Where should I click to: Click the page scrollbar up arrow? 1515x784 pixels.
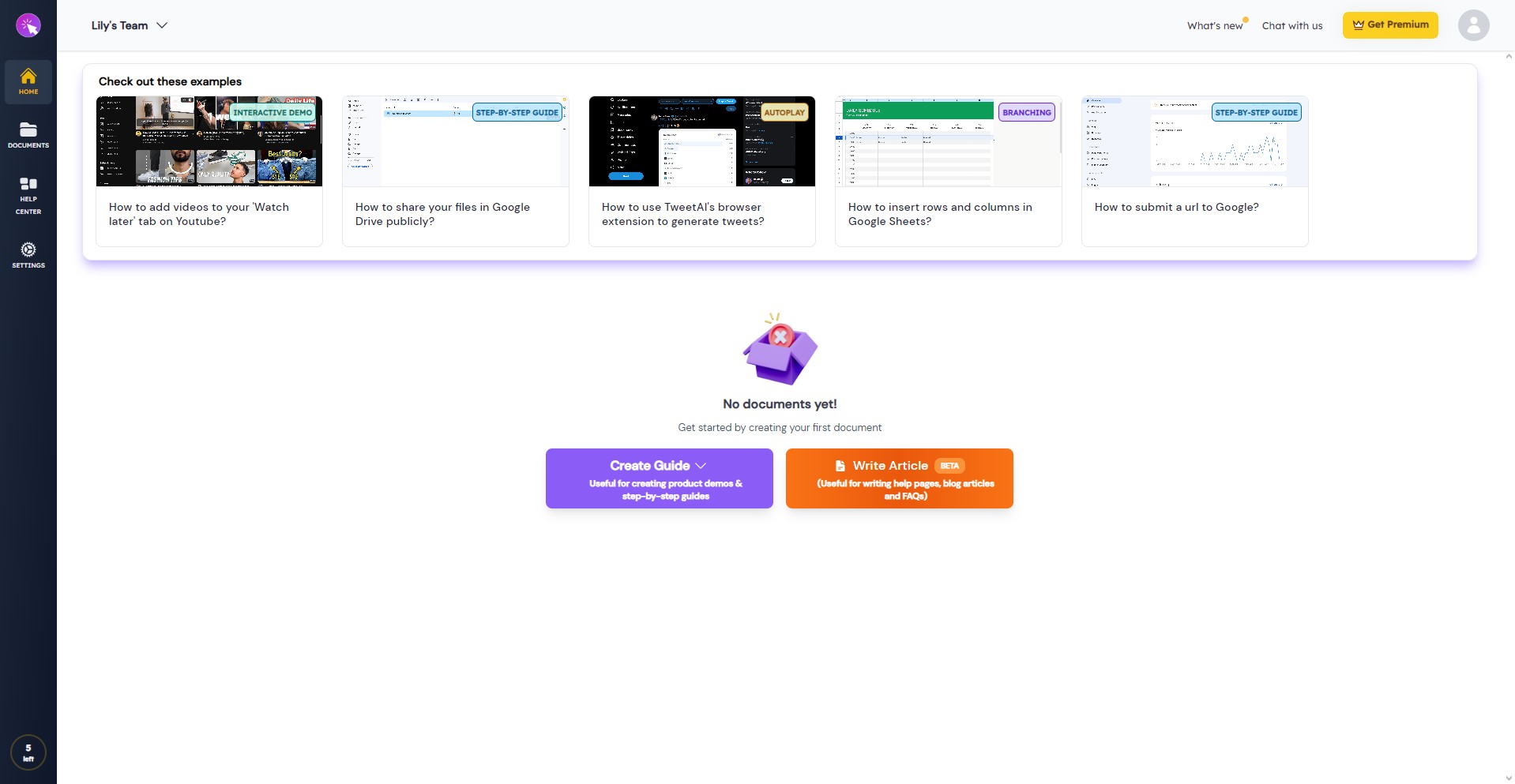coord(1509,57)
